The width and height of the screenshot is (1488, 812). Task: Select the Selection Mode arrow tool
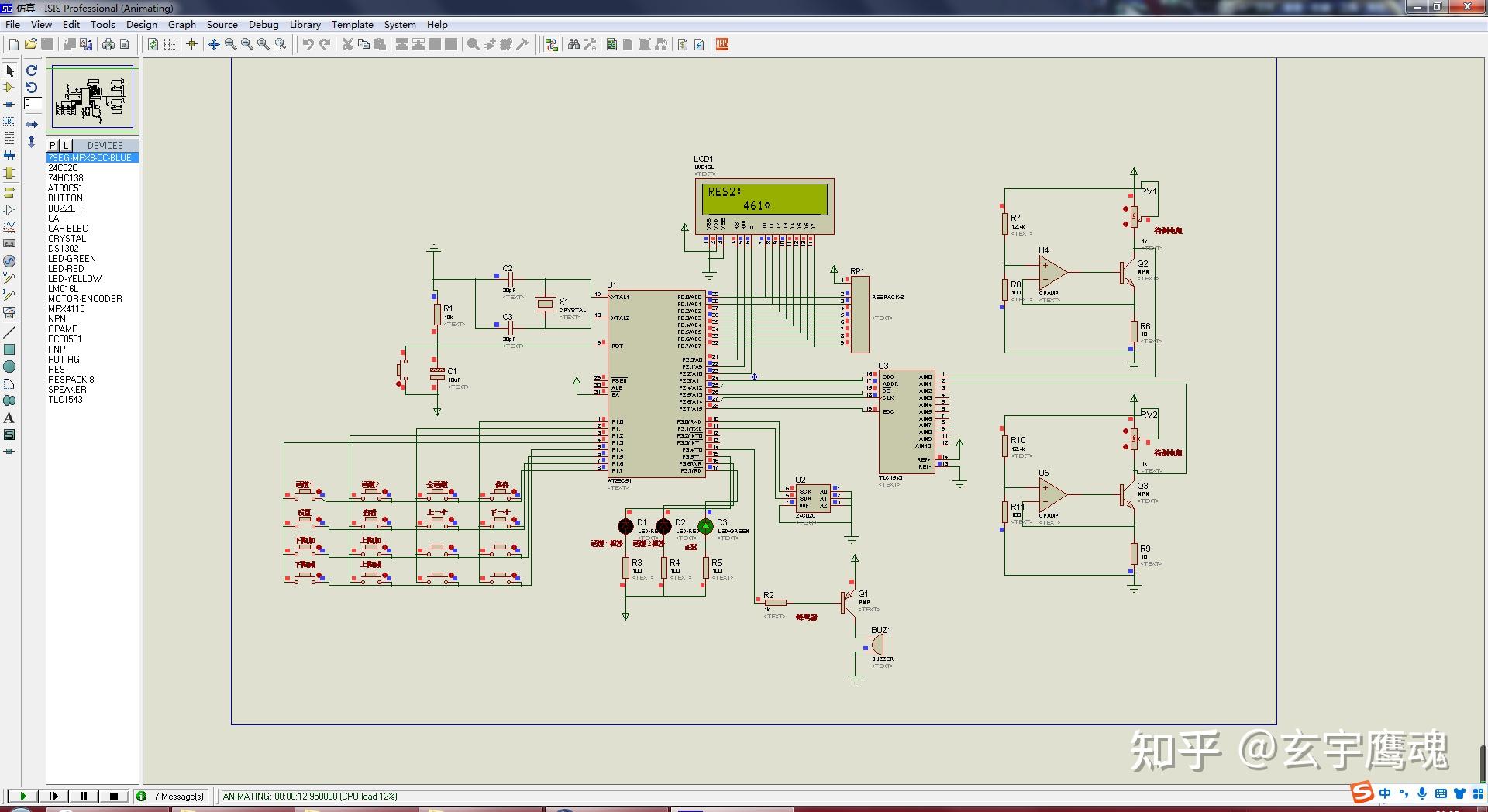click(x=9, y=71)
